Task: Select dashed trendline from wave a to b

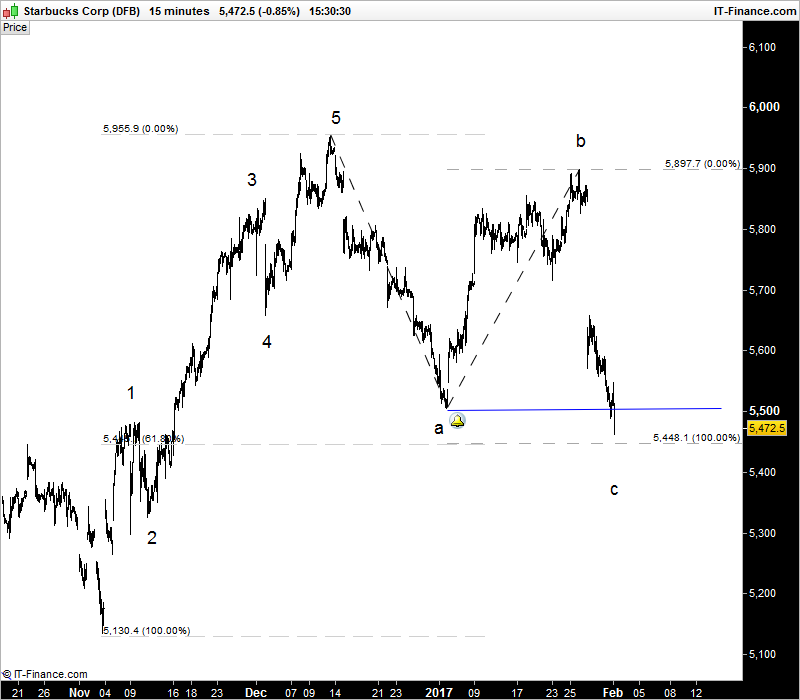Action: pos(513,289)
